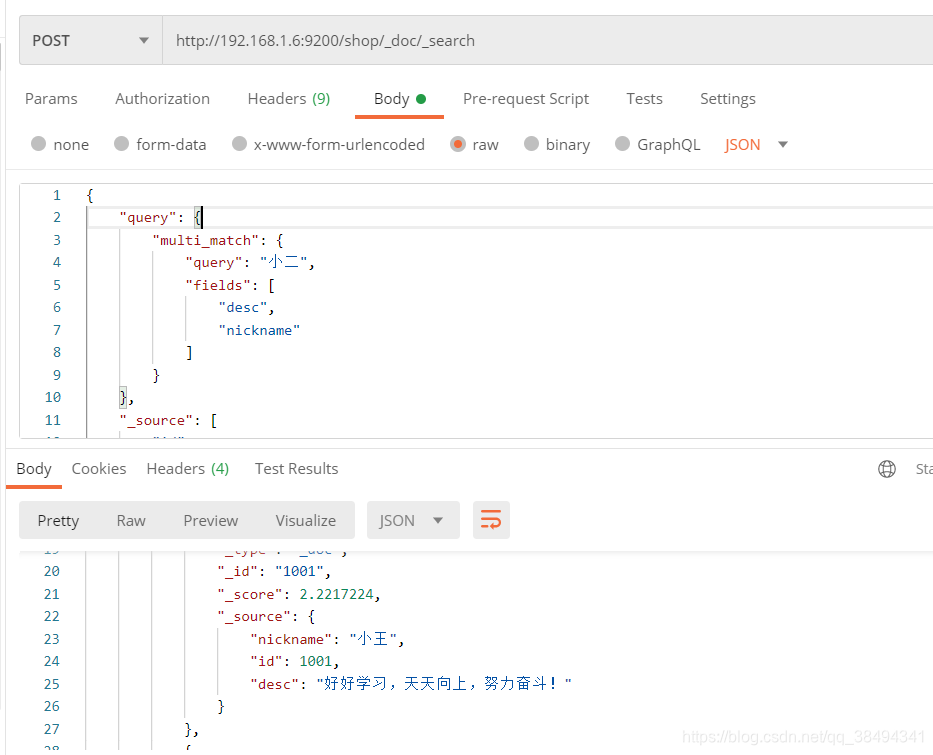Choose the x-www-form-urlencoded body option
The image size is (933, 755).
point(239,144)
